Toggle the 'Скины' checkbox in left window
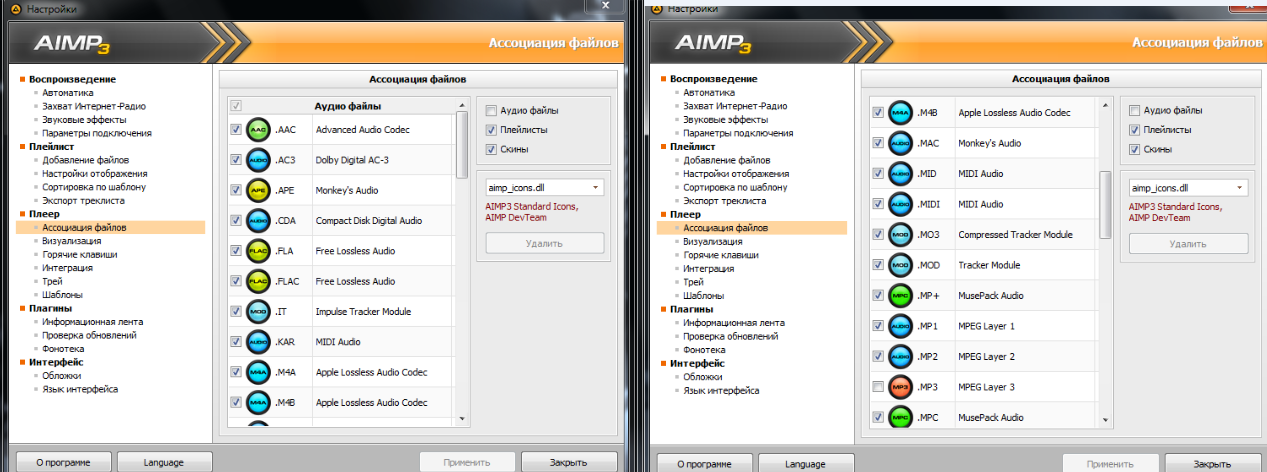 (x=491, y=149)
